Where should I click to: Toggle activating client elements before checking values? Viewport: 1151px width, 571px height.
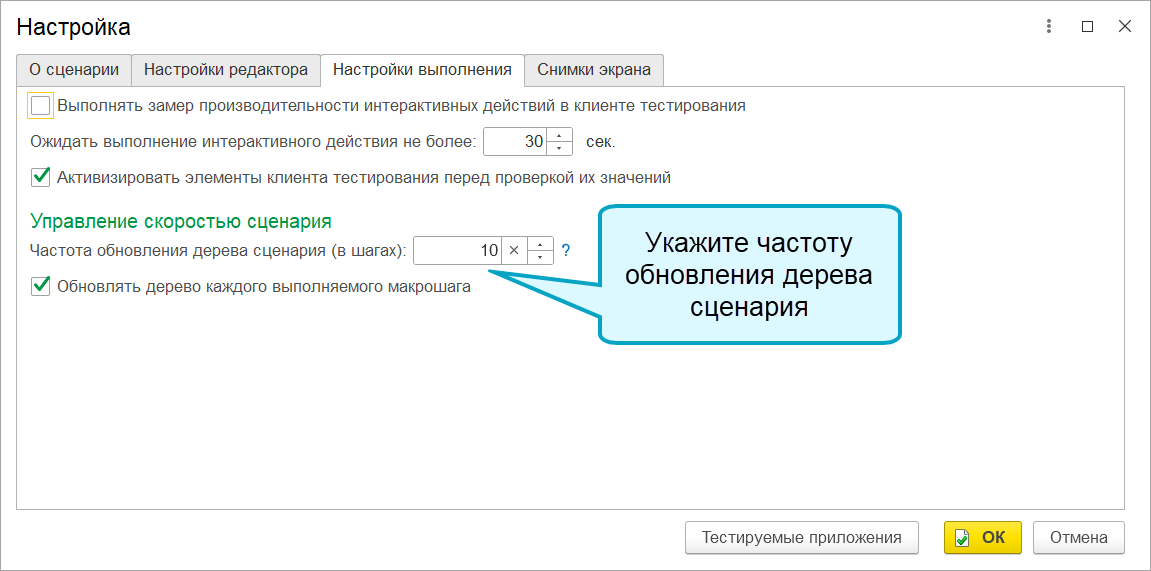coord(40,177)
